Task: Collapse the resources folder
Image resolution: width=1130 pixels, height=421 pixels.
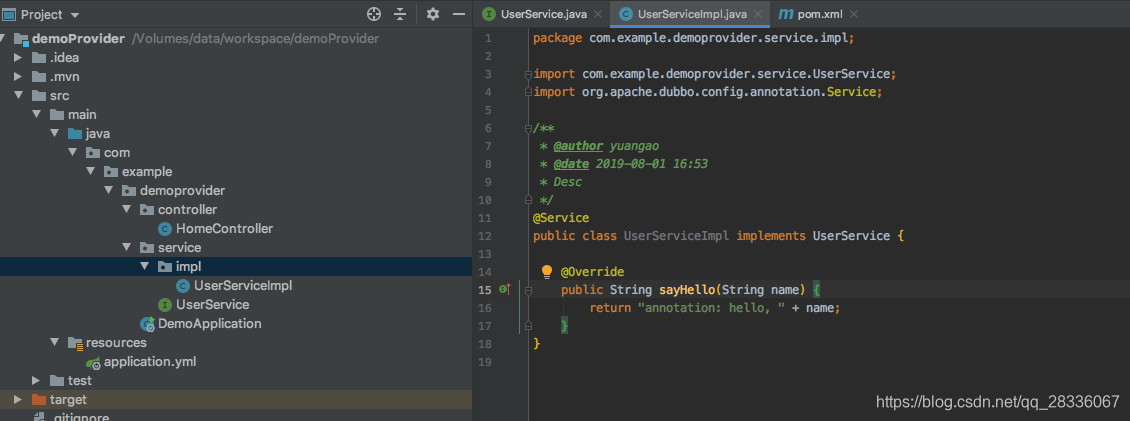Action: point(54,342)
